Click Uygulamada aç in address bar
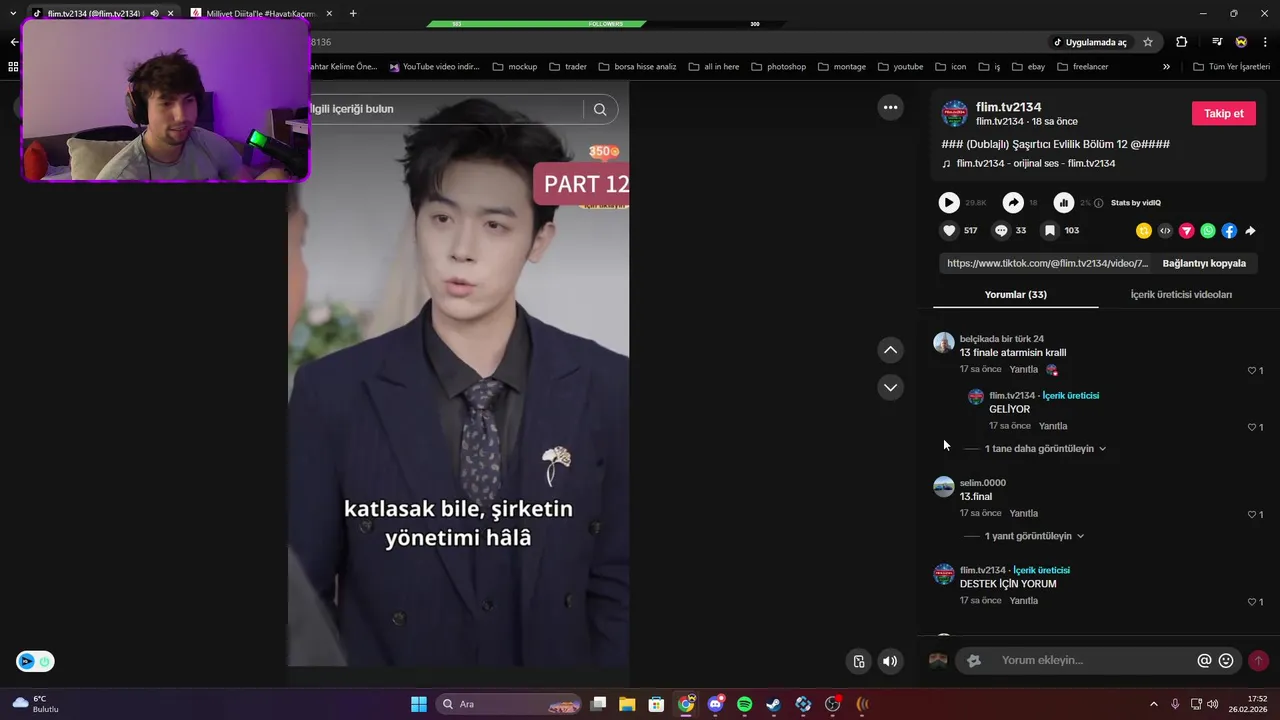1280x720 pixels. [x=1089, y=42]
